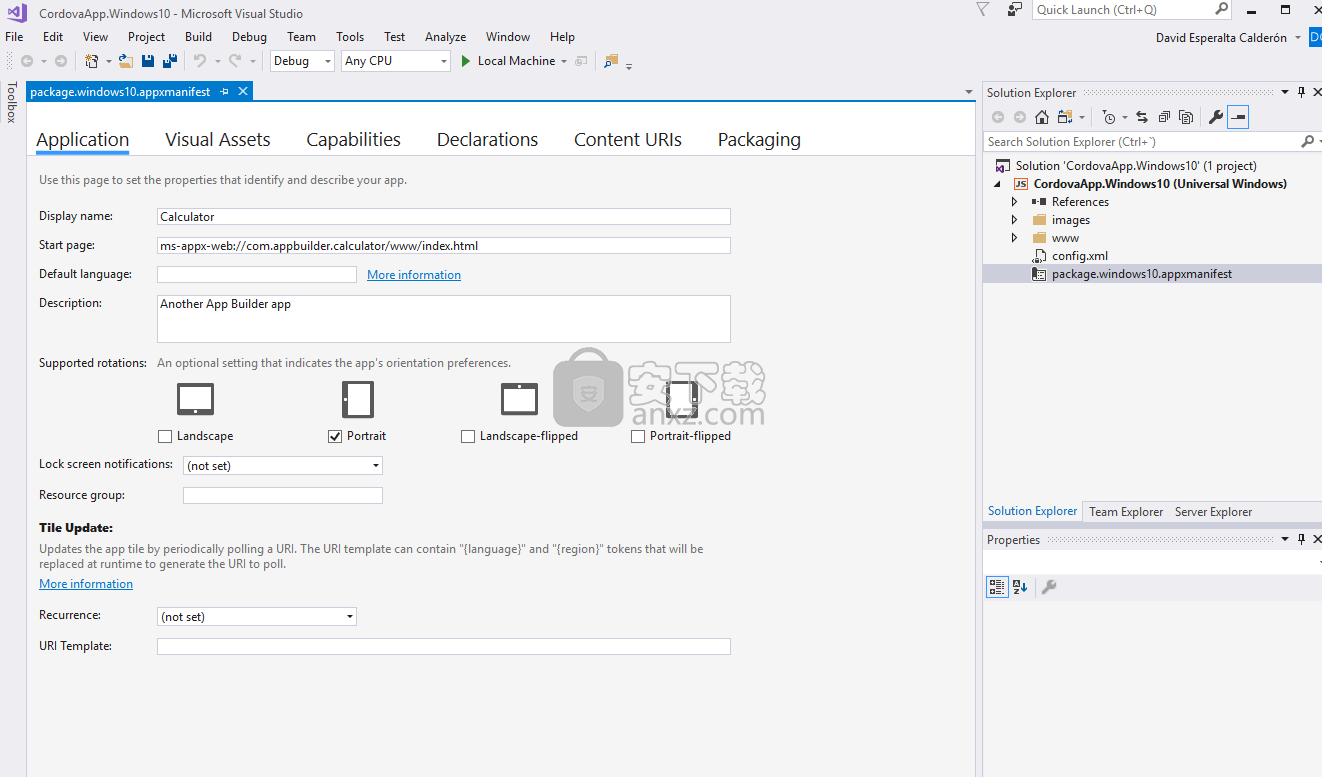Switch to the Declarations tab
This screenshot has height=777, width=1322.
pyautogui.click(x=487, y=140)
